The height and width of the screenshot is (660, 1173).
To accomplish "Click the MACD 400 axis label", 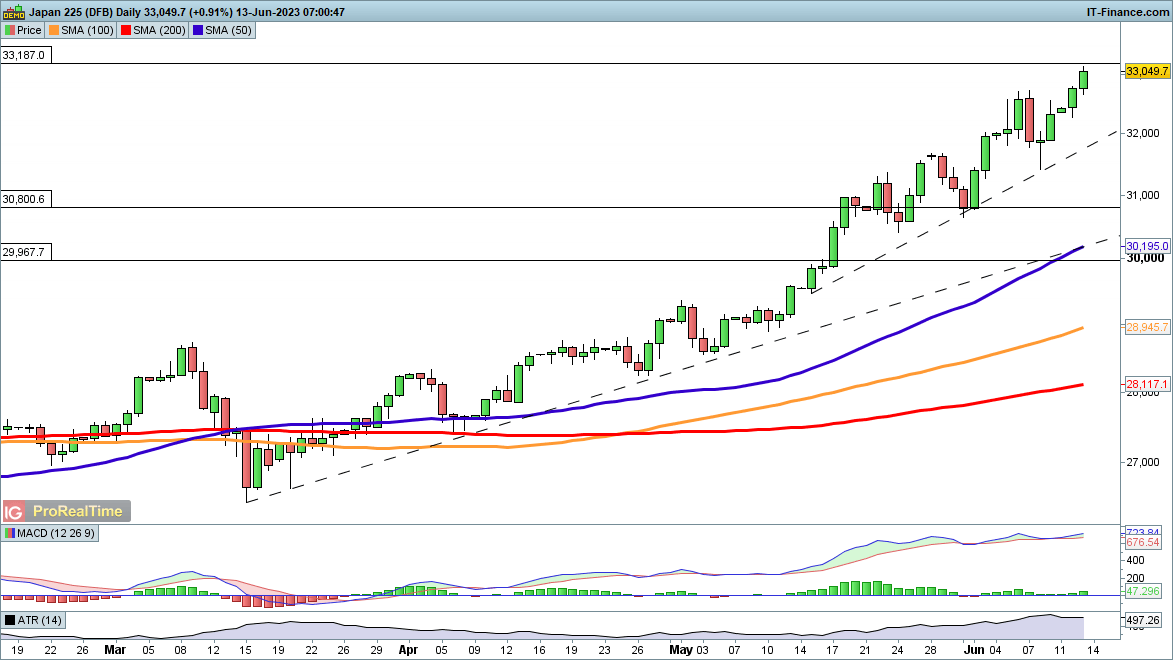I will coord(1135,560).
